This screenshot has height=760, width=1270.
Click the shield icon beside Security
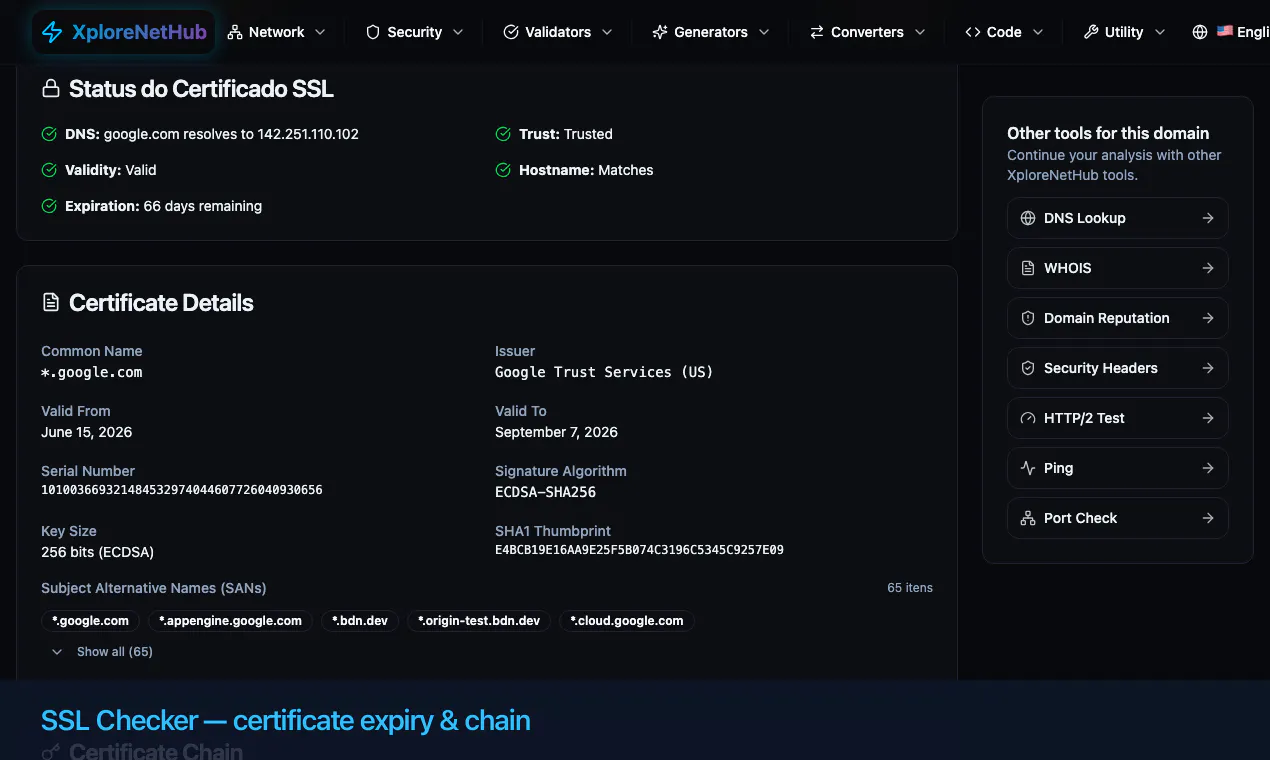373,32
